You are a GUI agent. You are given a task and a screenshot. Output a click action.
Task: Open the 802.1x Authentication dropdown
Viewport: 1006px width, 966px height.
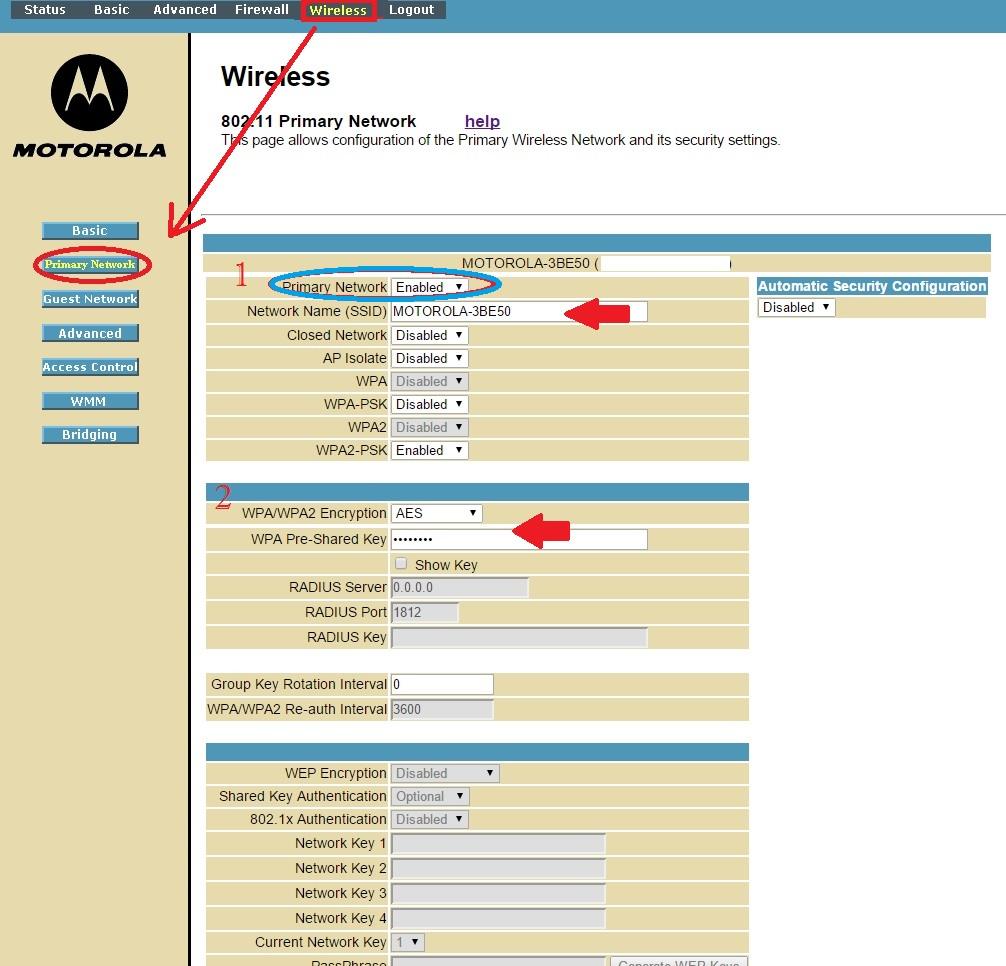pos(429,819)
